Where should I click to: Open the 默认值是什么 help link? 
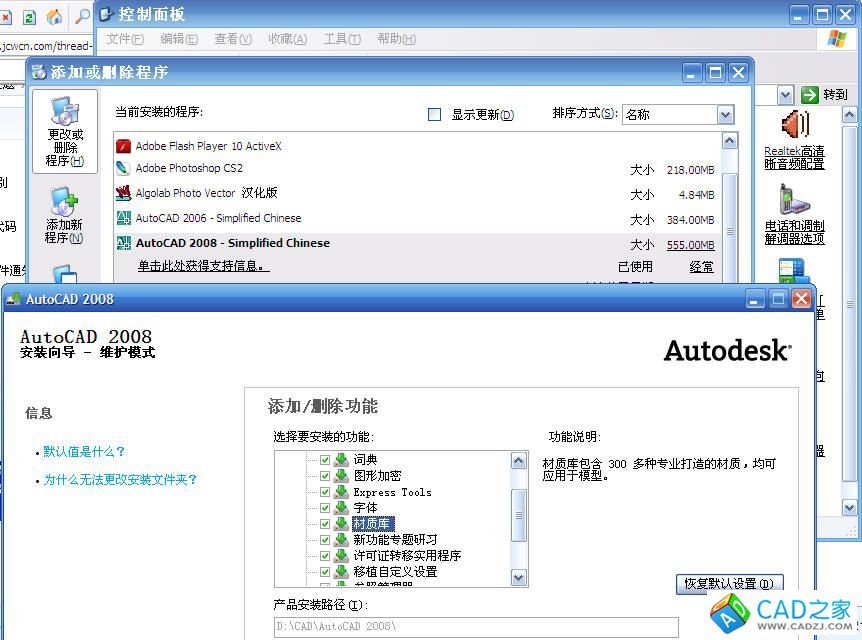coord(84,452)
